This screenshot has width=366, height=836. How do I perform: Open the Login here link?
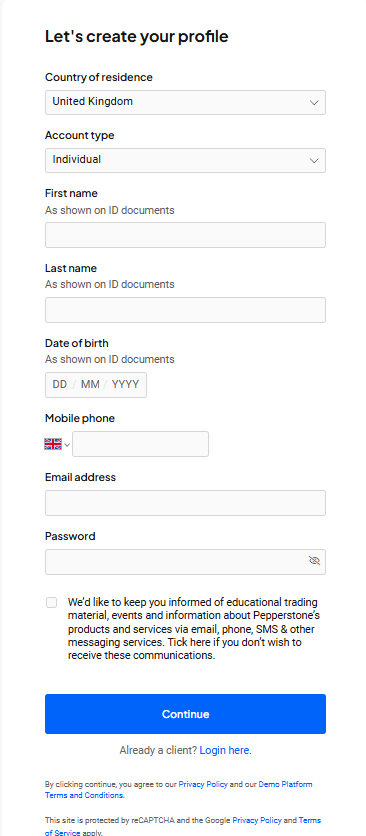pyautogui.click(x=225, y=750)
